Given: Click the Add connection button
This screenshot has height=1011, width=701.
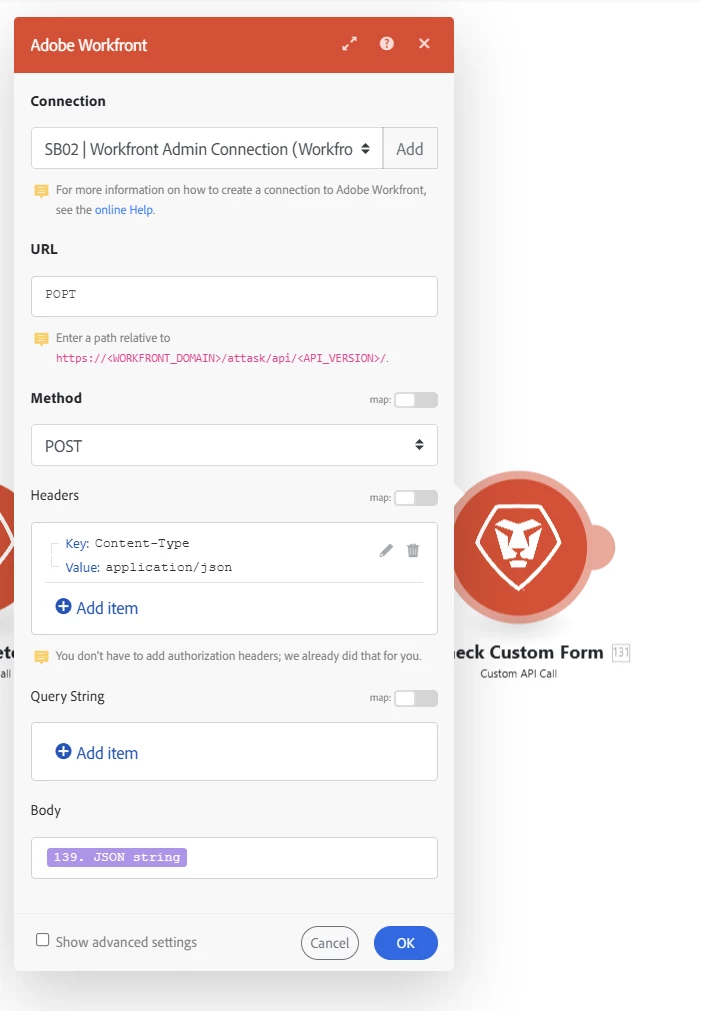Looking at the screenshot, I should pyautogui.click(x=410, y=148).
